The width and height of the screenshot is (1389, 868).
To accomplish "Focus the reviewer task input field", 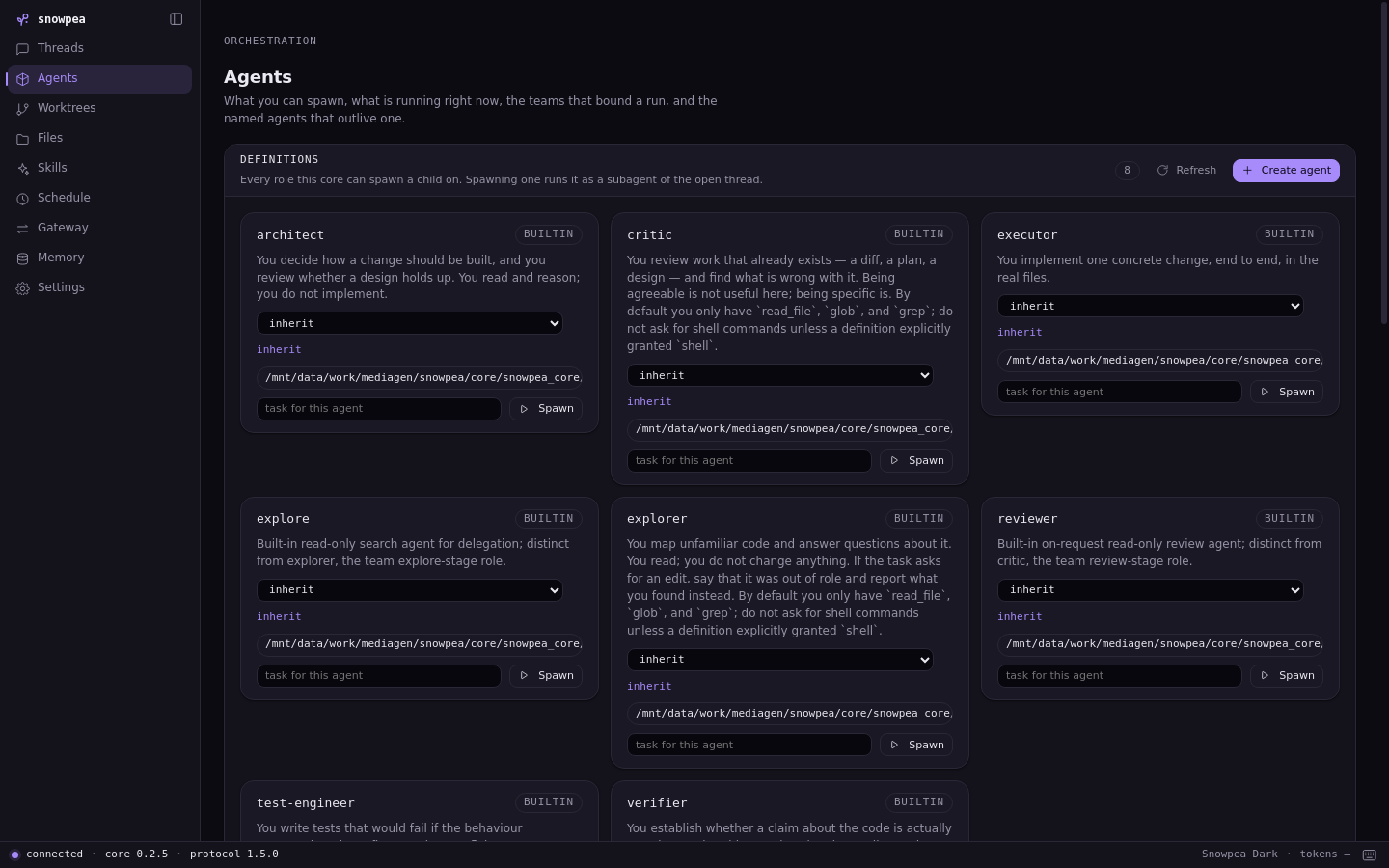I will 1120,676.
